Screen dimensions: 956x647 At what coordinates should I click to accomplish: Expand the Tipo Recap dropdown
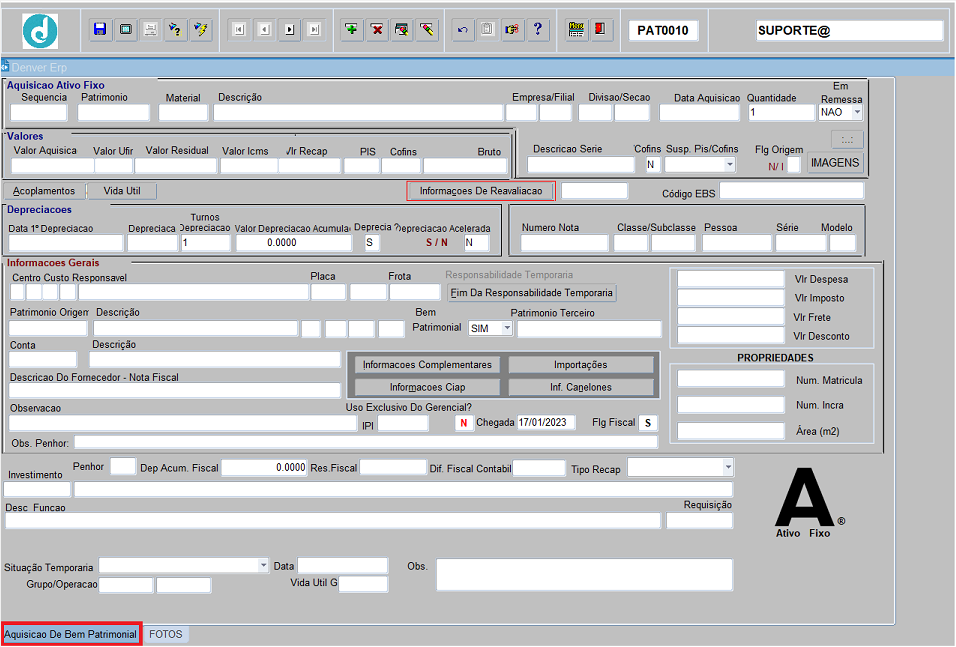click(x=728, y=468)
